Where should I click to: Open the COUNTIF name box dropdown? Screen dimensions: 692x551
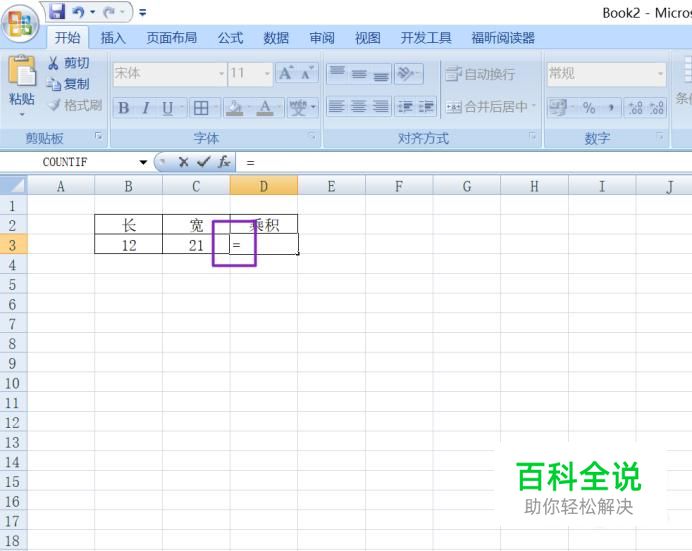pyautogui.click(x=143, y=162)
